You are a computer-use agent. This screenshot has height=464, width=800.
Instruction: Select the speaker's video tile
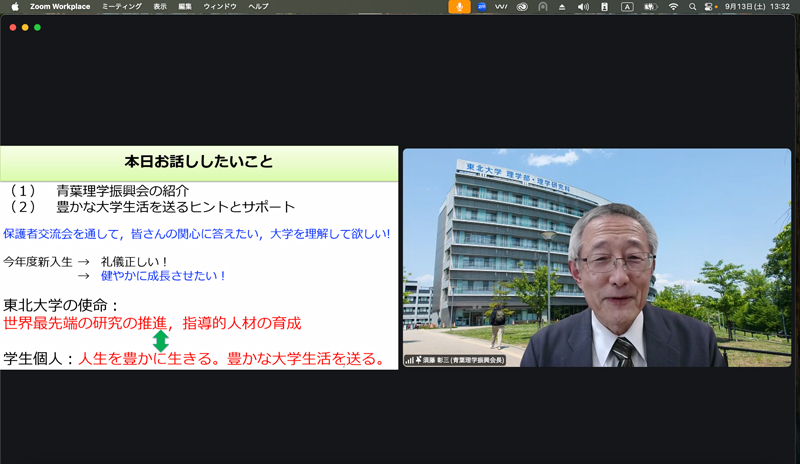(597, 258)
